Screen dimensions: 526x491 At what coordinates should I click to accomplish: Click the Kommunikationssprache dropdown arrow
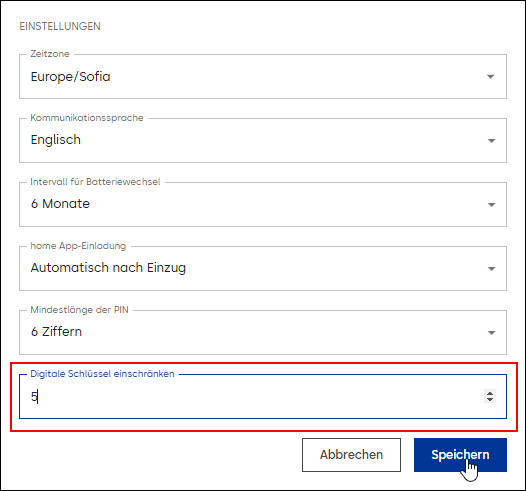click(491, 141)
